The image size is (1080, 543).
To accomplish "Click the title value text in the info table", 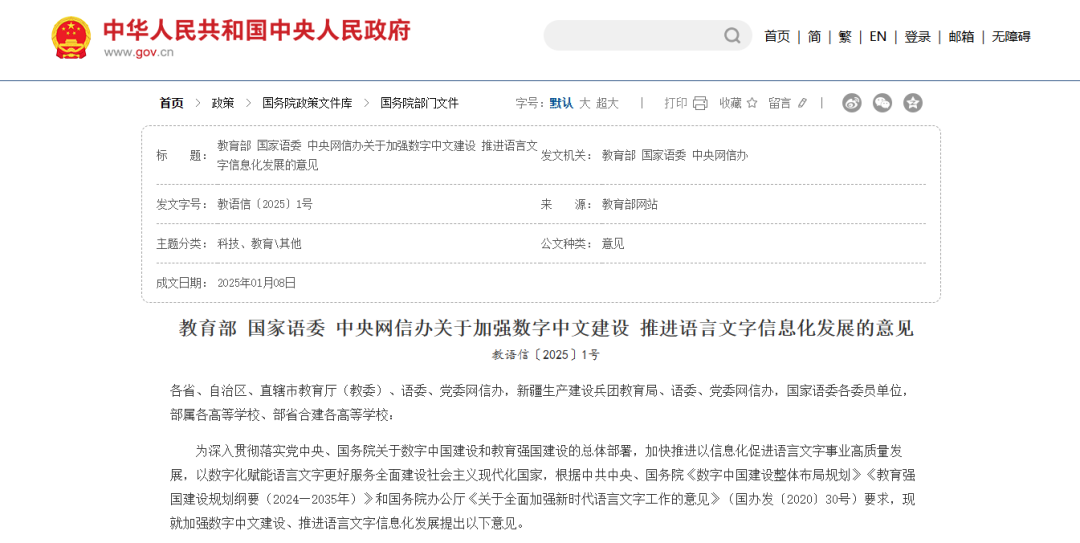I will (377, 156).
